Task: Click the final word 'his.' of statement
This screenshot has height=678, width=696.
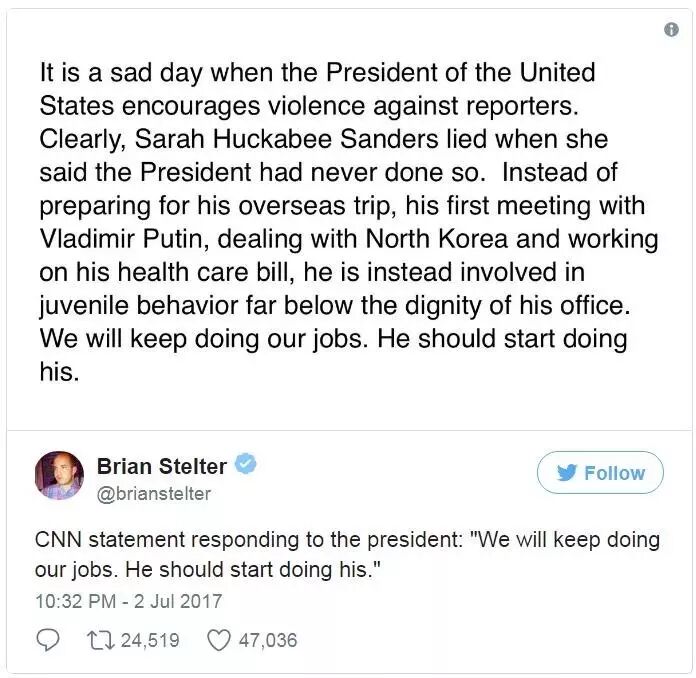Action: pos(59,372)
